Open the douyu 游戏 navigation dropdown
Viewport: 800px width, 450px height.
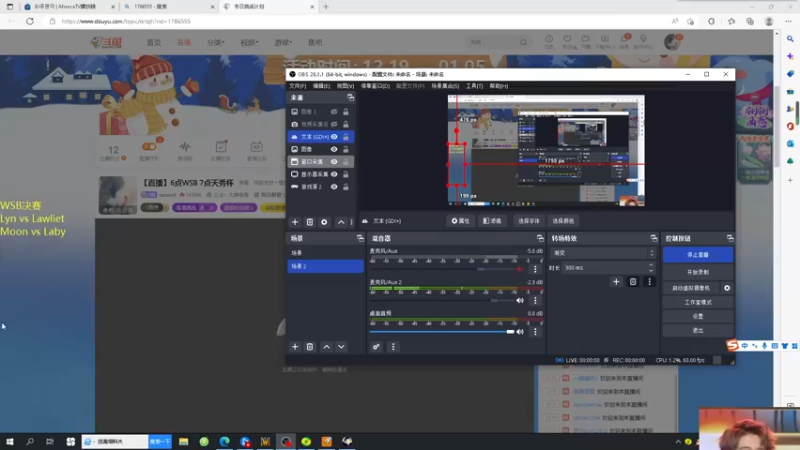283,42
